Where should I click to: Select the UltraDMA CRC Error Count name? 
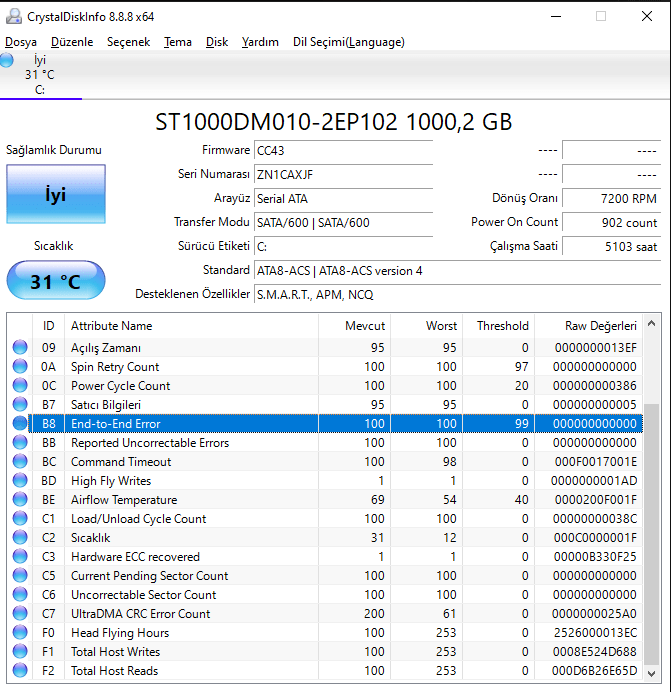point(140,613)
